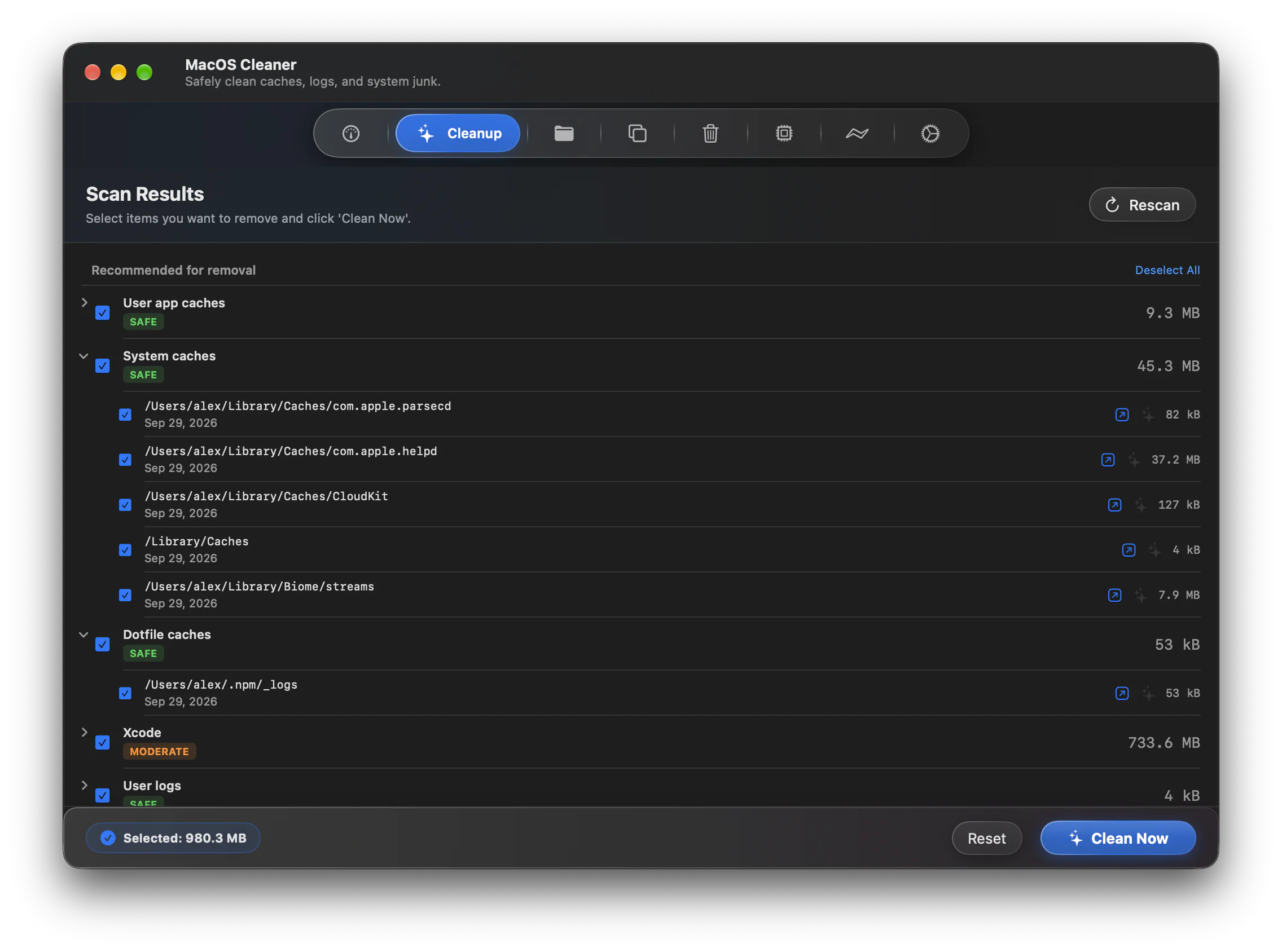The height and width of the screenshot is (952, 1282).
Task: Open the trash tab icon
Action: coord(710,134)
